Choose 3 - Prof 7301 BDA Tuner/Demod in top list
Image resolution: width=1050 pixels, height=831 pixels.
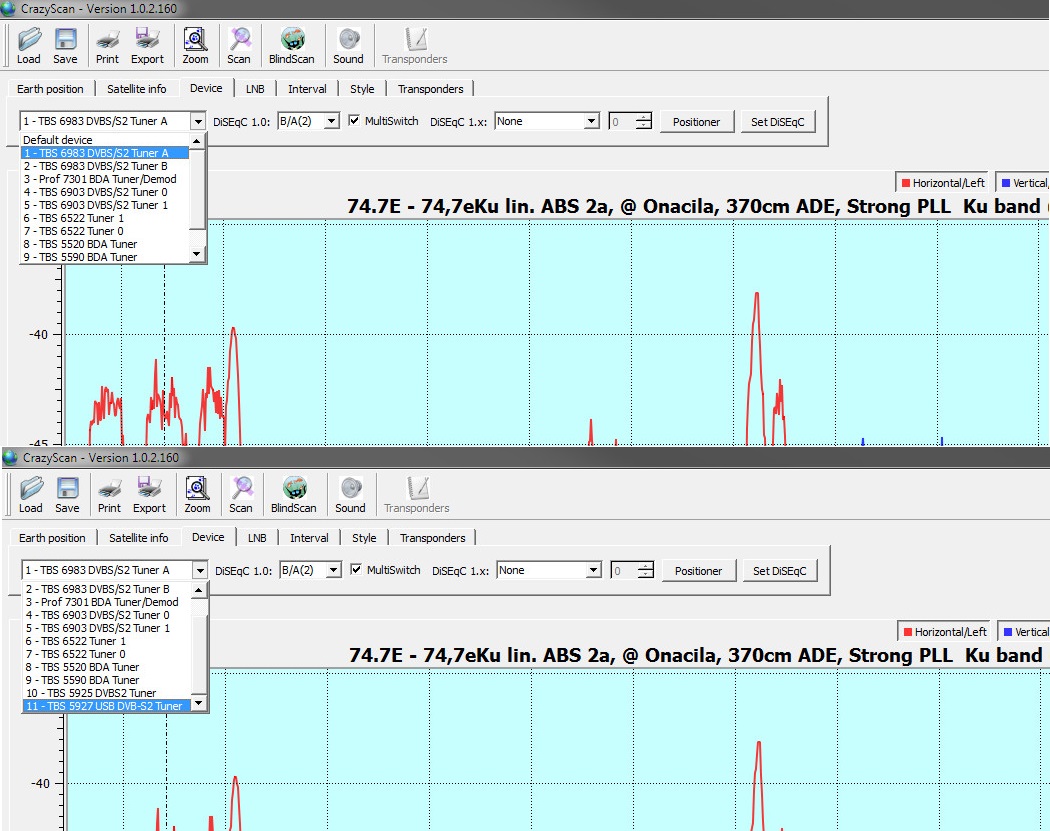click(105, 179)
